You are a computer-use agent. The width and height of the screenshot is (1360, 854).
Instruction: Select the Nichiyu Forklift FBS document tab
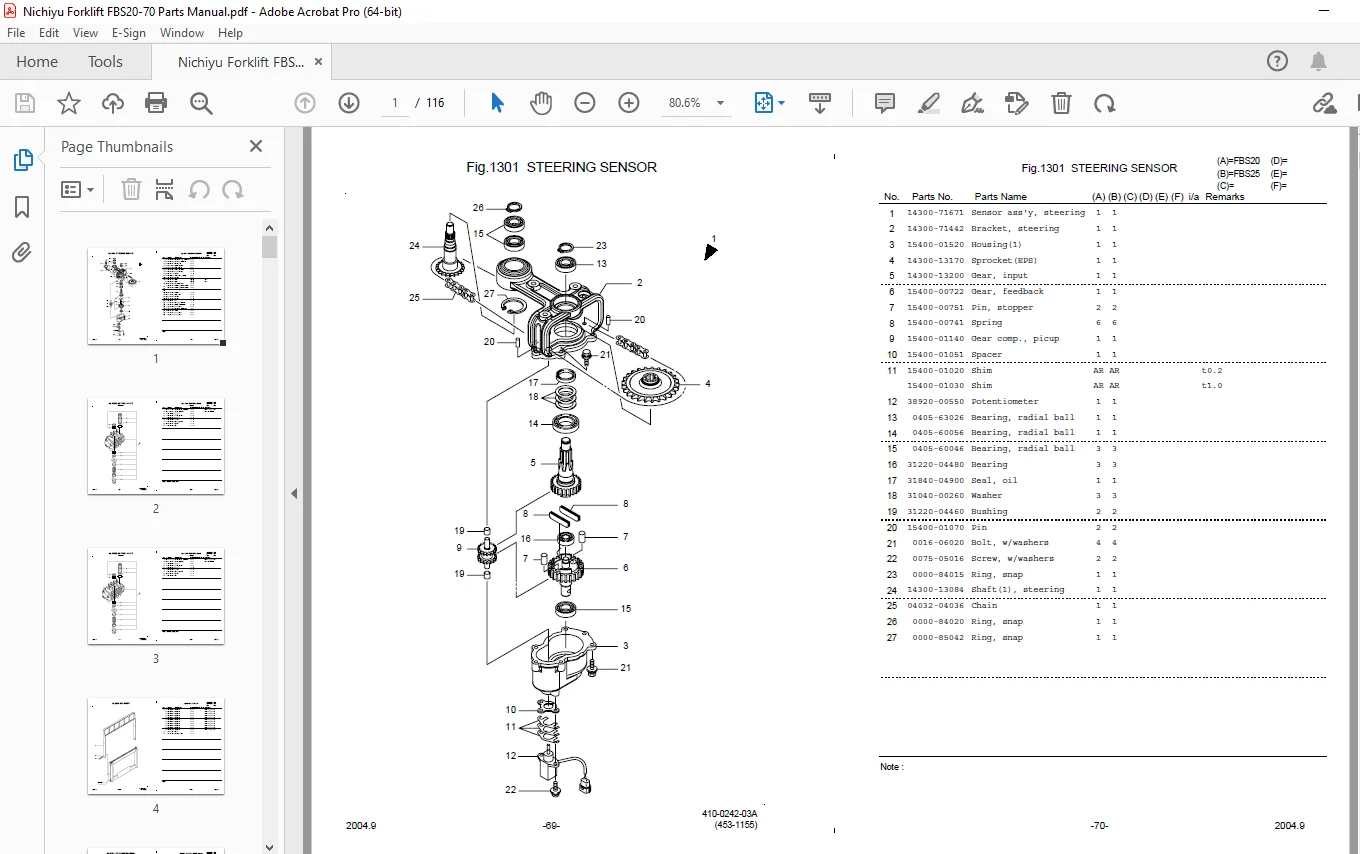coord(241,61)
